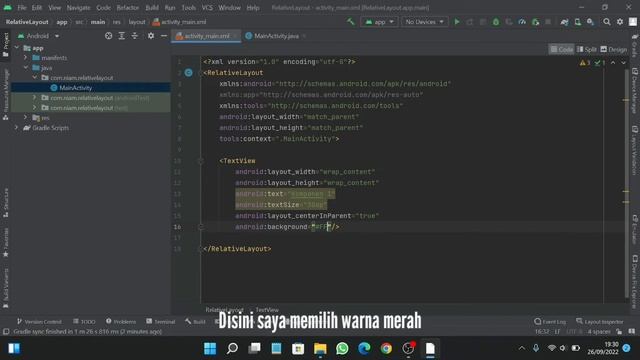The width and height of the screenshot is (640, 360).
Task: Expand the com.niam.relativelayout androidTest package
Action: [x=35, y=98]
